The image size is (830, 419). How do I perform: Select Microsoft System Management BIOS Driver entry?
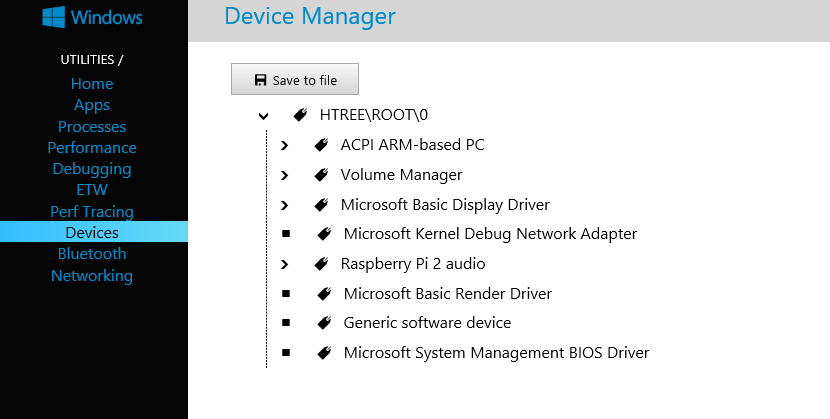click(x=496, y=352)
